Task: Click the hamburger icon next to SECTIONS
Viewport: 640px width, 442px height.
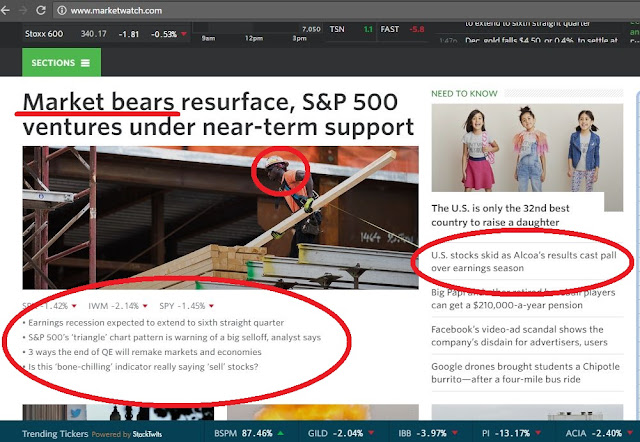Action: click(x=85, y=63)
